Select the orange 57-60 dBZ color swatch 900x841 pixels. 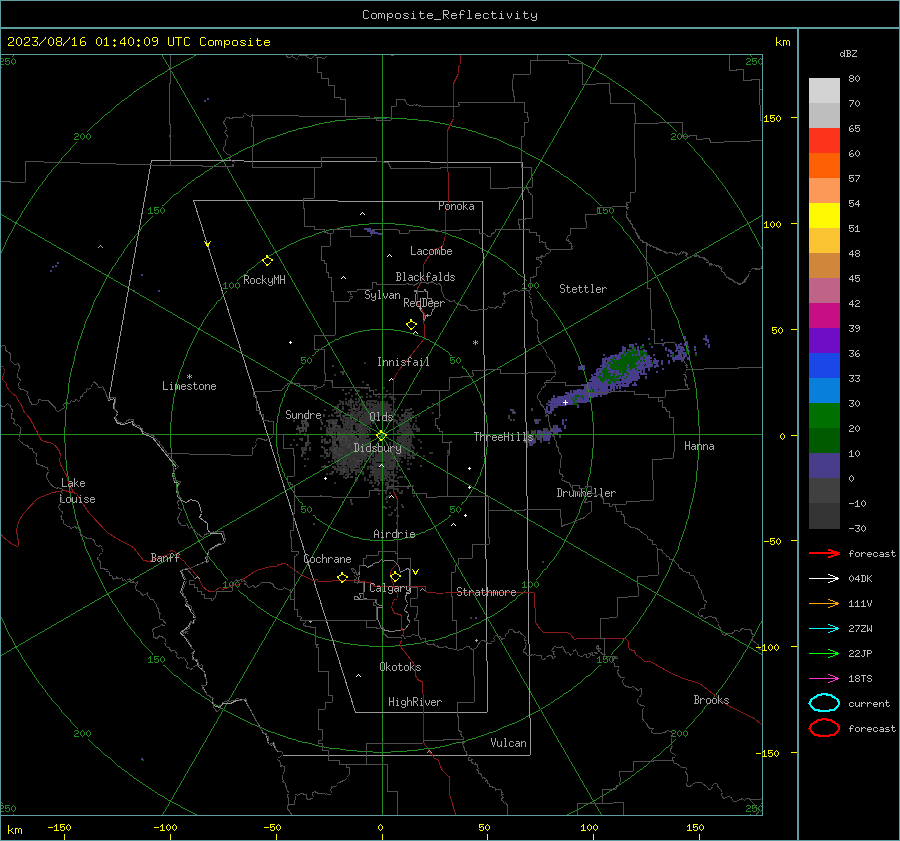pos(824,165)
